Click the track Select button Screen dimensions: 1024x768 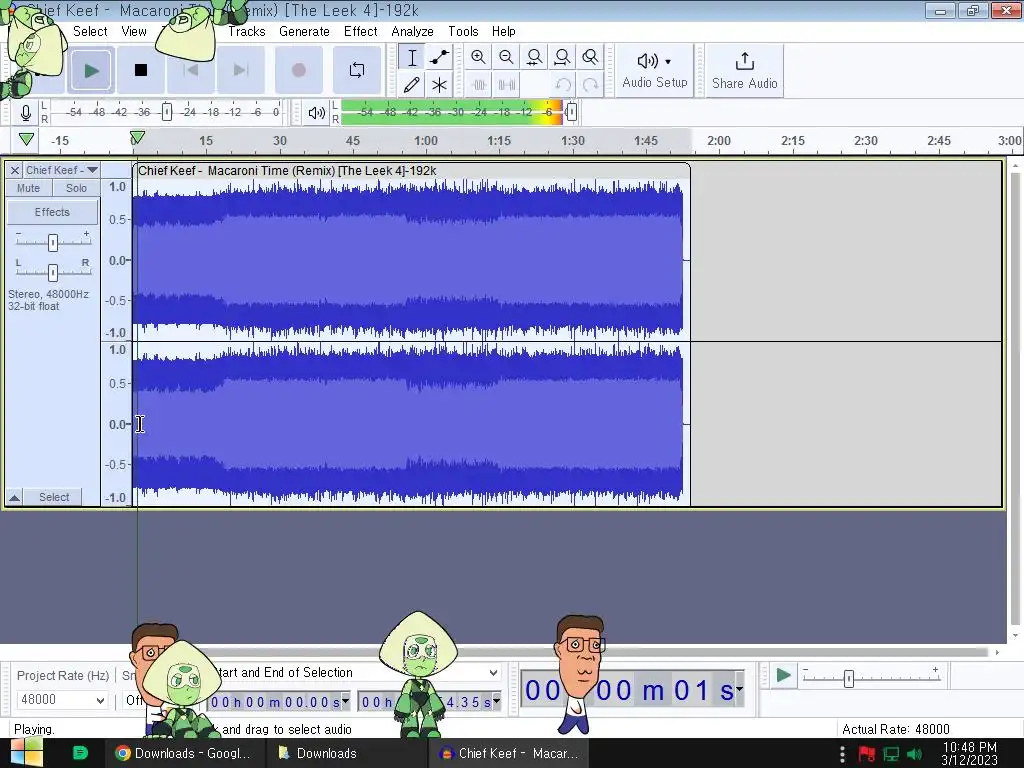(x=54, y=498)
